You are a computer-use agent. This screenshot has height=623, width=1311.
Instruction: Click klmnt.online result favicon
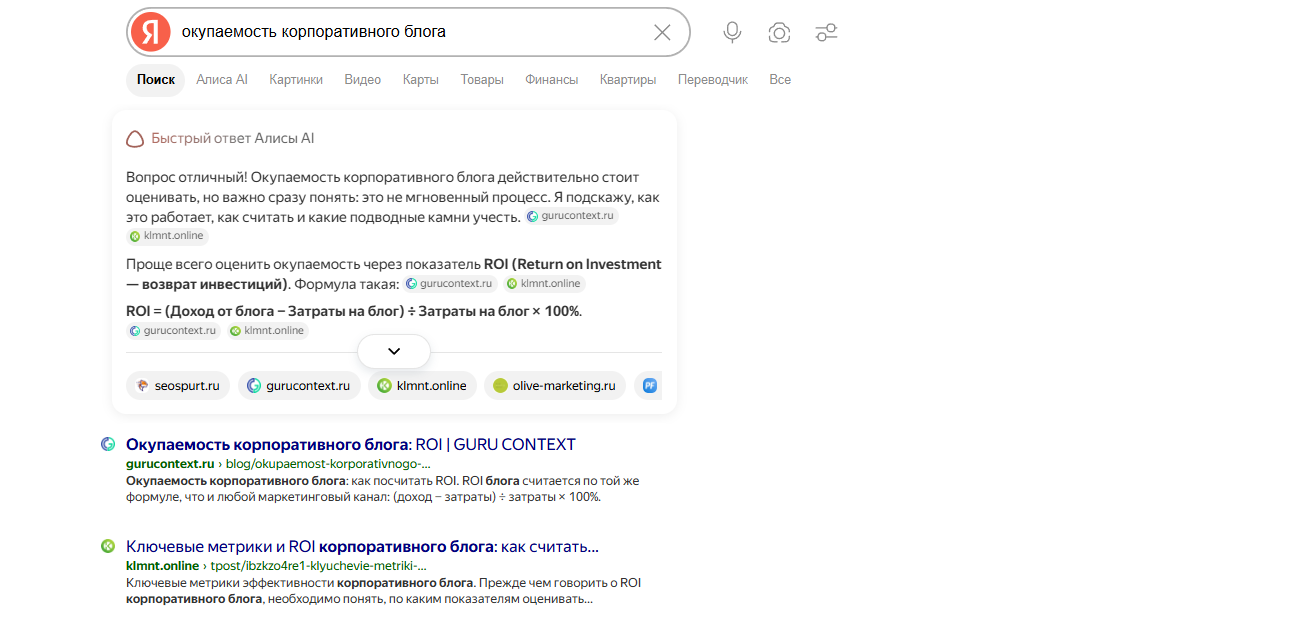coord(108,546)
